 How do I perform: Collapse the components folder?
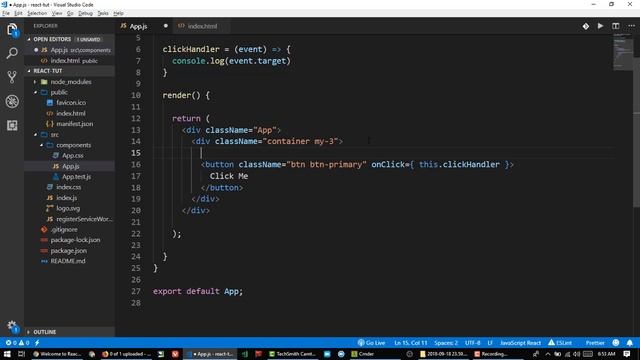[69, 145]
